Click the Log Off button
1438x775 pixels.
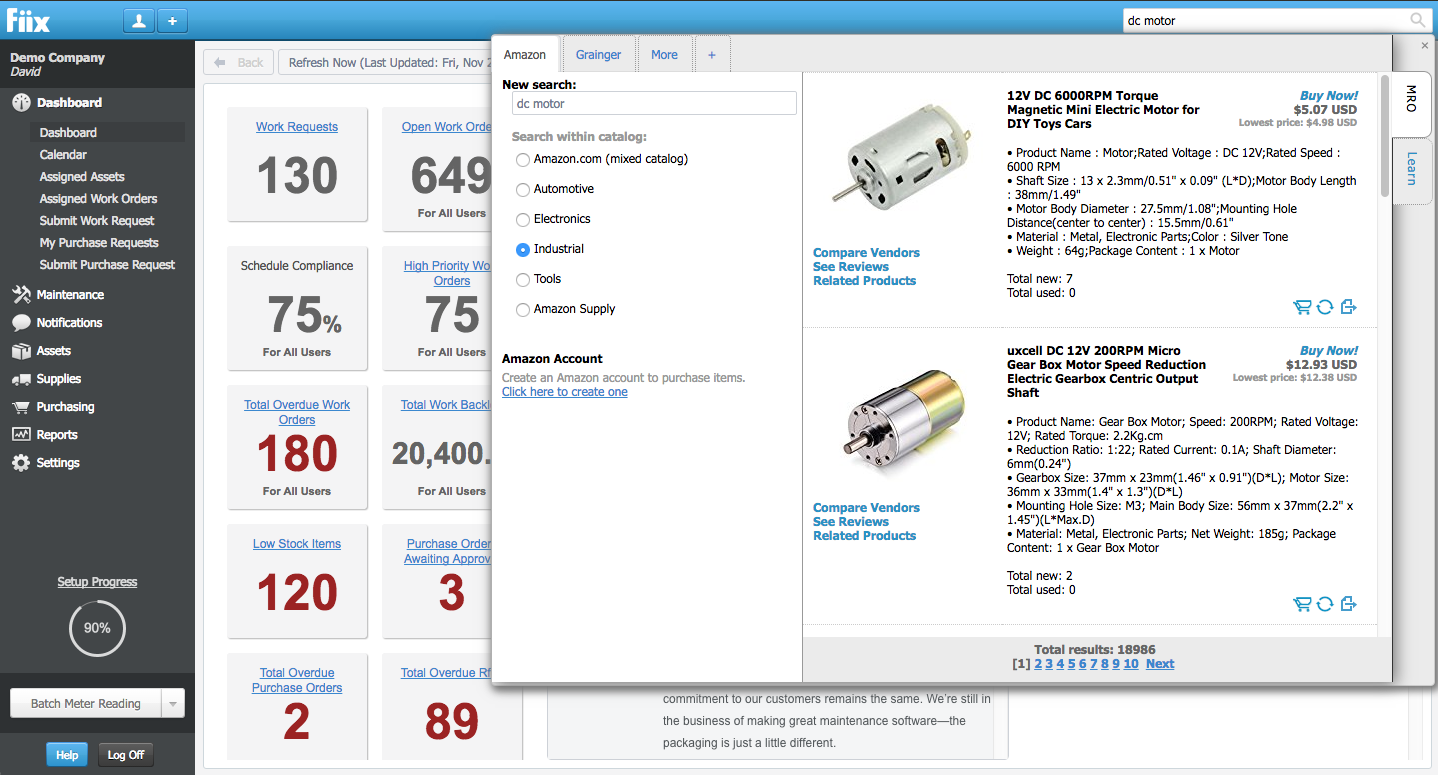(x=126, y=755)
